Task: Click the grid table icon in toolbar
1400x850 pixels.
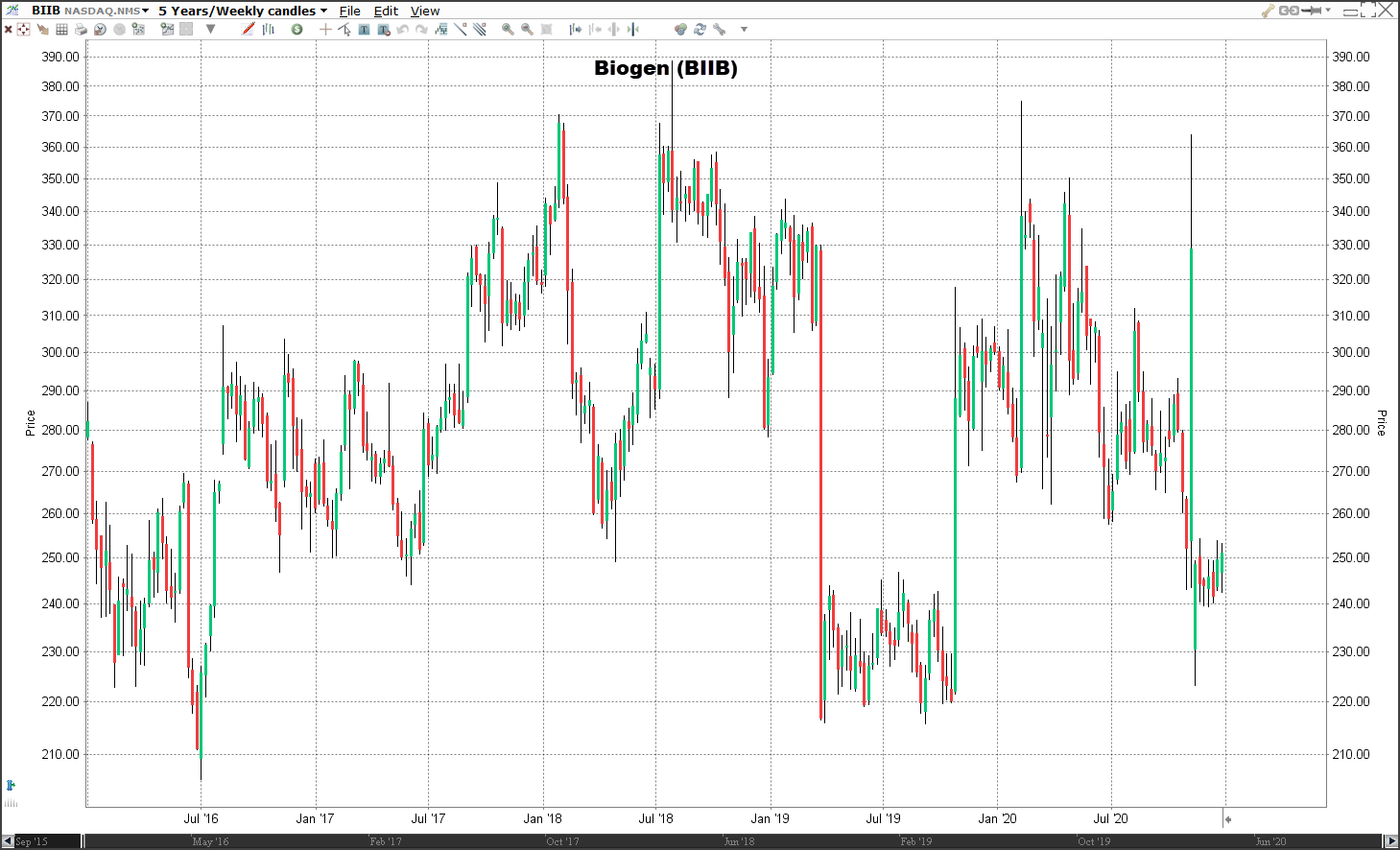Action: (61, 30)
